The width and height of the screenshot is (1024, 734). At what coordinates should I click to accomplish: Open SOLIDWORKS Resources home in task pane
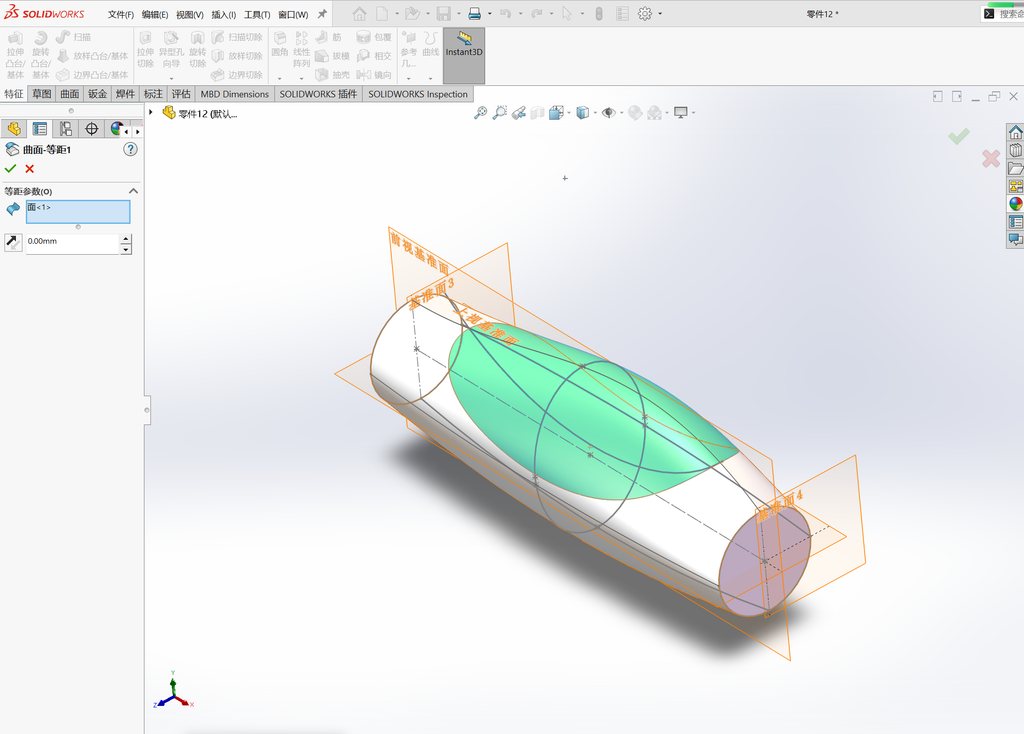(x=1016, y=133)
